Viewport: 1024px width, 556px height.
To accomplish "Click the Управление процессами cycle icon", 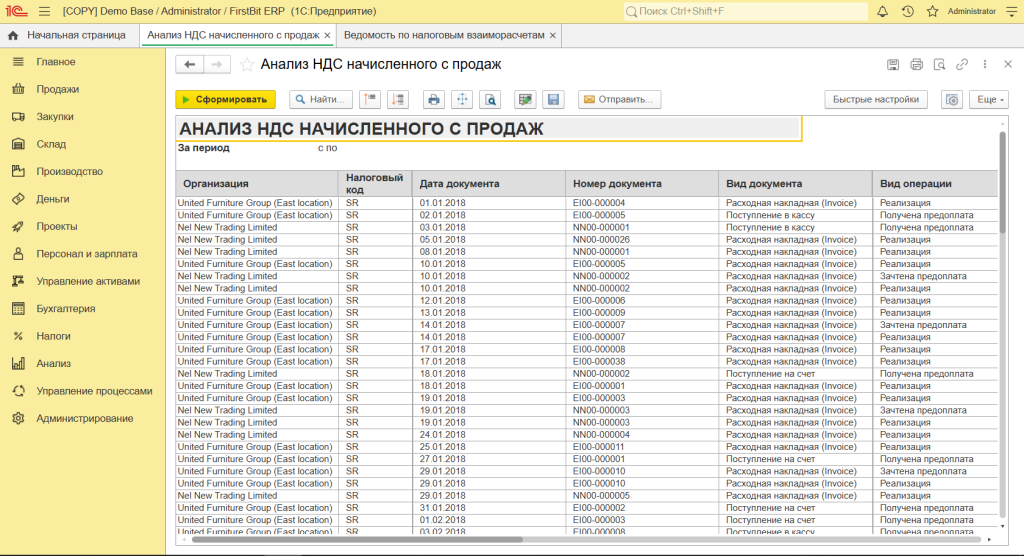I will [18, 391].
